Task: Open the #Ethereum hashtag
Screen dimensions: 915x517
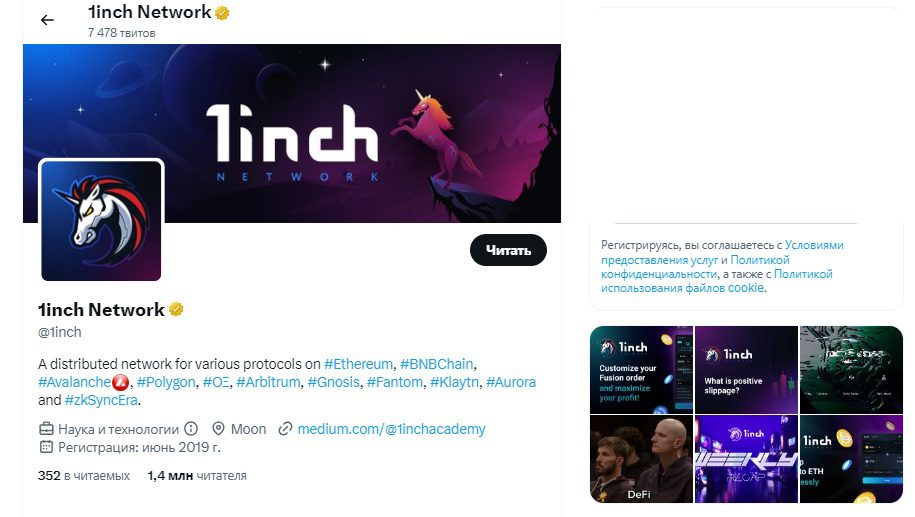Action: (x=358, y=364)
